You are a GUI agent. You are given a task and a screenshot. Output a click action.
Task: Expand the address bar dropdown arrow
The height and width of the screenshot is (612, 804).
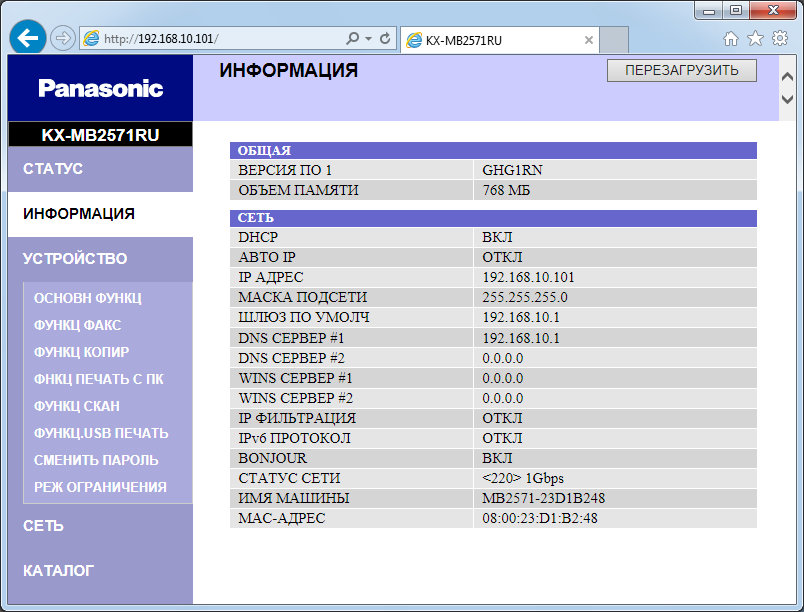tap(368, 38)
